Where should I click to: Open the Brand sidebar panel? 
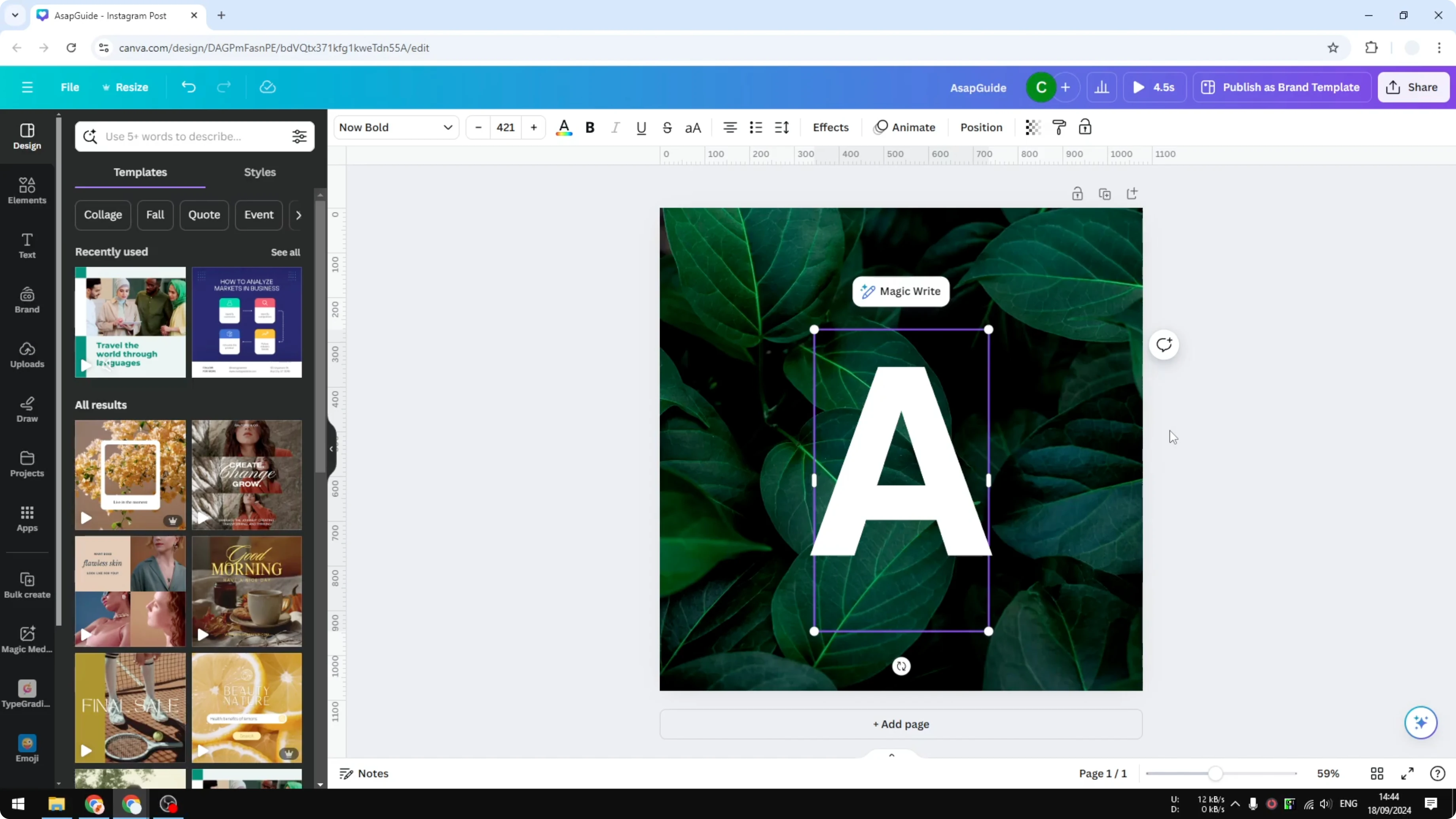coord(27,300)
